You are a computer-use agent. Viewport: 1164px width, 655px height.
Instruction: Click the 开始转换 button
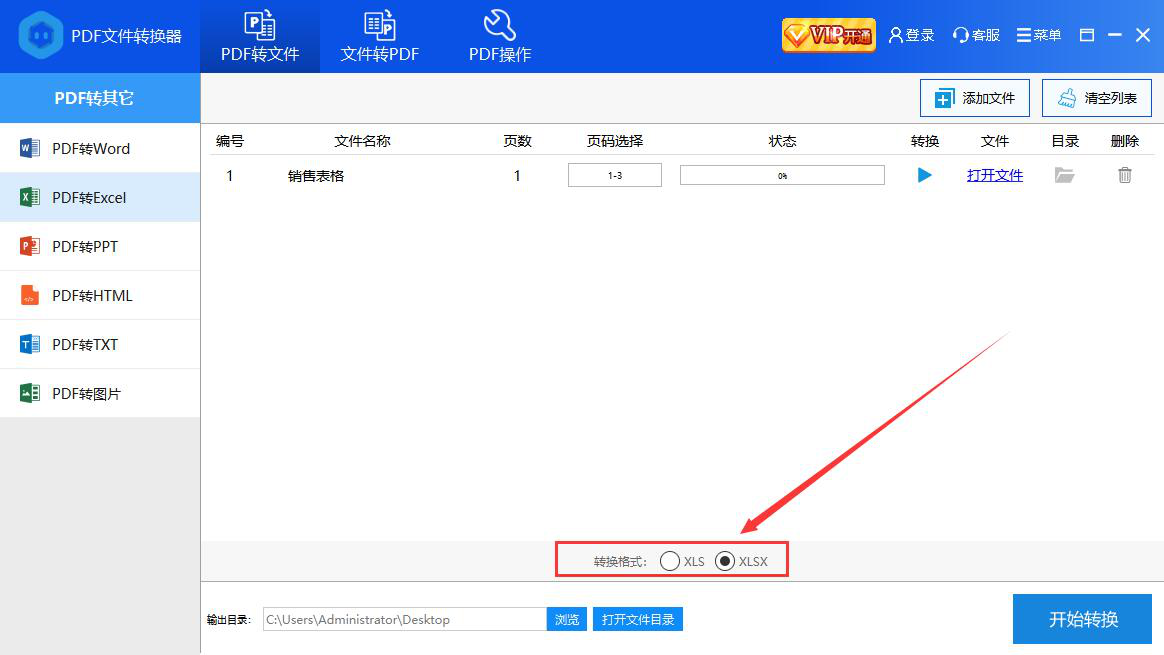tap(1082, 619)
